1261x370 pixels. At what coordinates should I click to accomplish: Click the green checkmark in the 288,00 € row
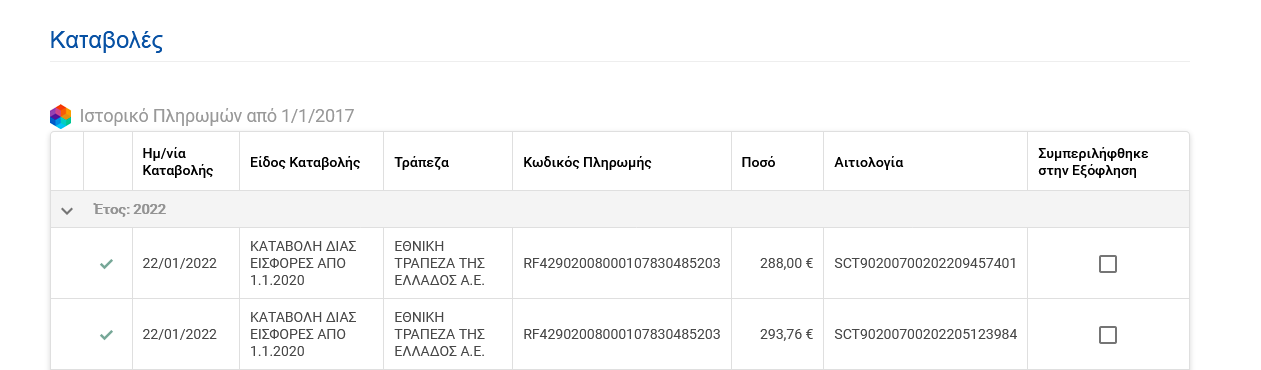106,264
